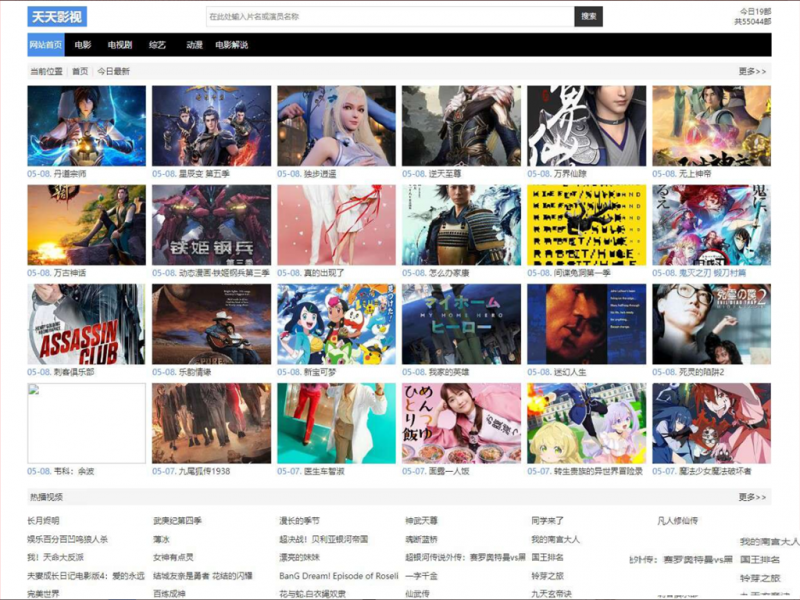The height and width of the screenshot is (600, 800).
Task: Select the My Home Hero poster
Action: tap(461, 324)
